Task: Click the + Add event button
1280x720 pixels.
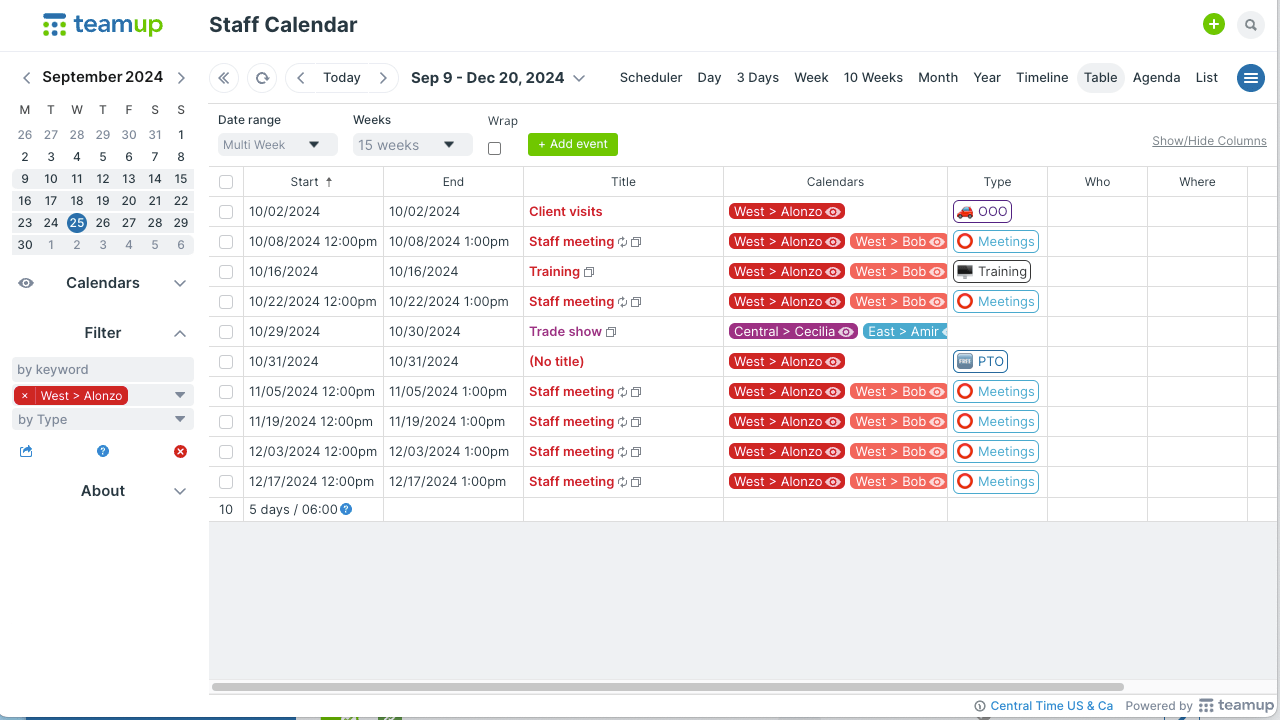Action: (573, 144)
